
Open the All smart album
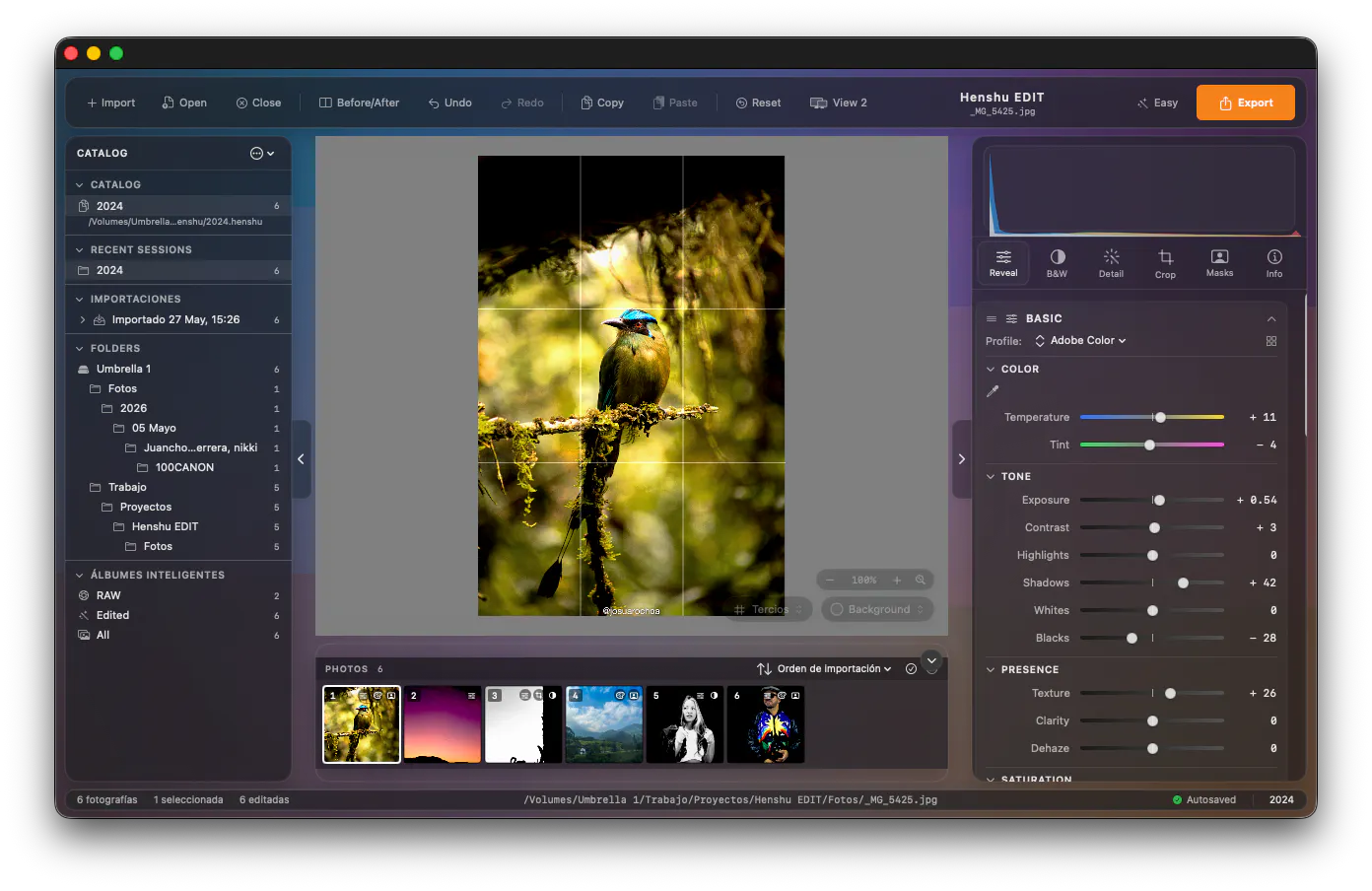point(178,635)
